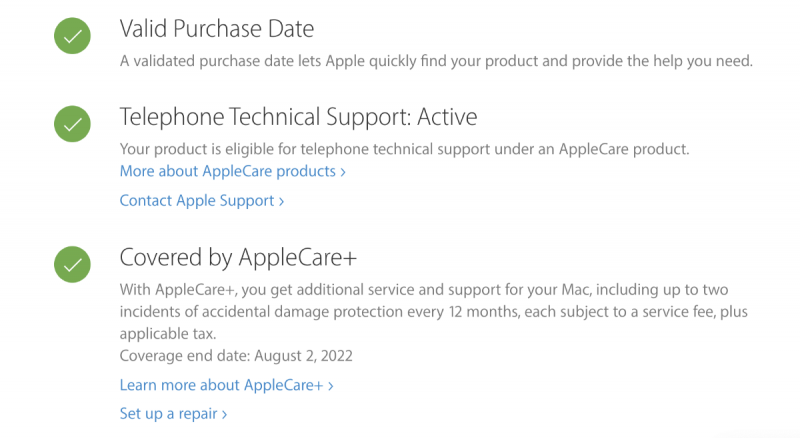This screenshot has width=800, height=438.
Task: Click the chevron after Set up a repair
Action: [225, 413]
